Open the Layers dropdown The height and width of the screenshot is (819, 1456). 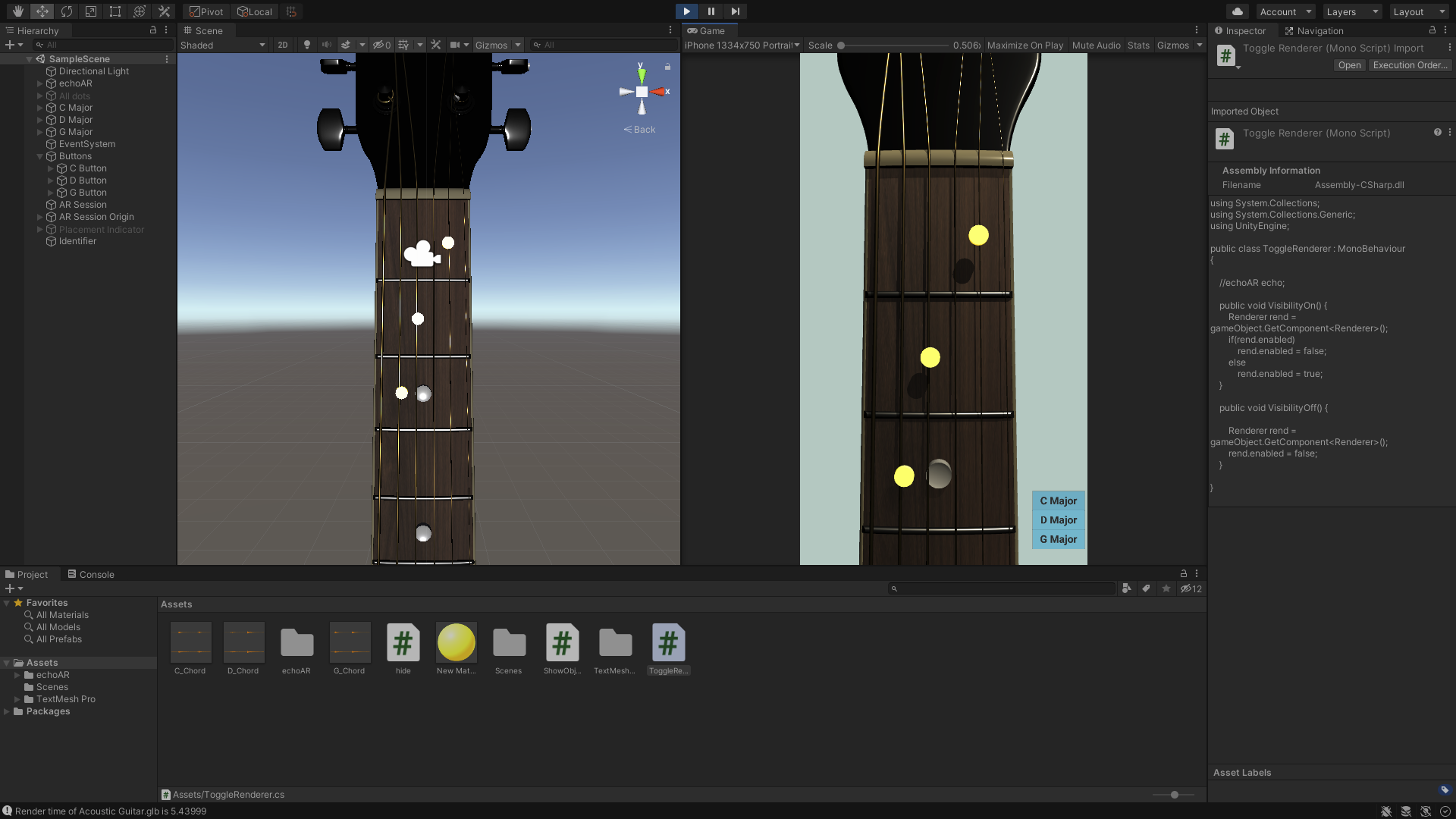1352,11
